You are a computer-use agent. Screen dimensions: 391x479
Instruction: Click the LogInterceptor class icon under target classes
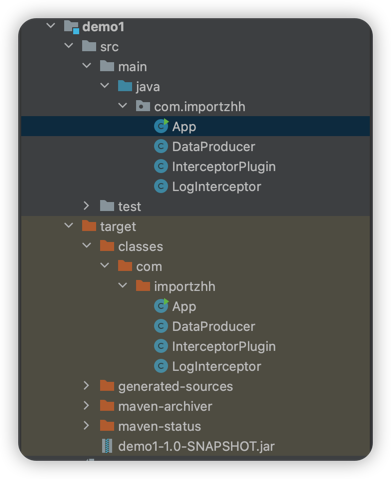[161, 366]
